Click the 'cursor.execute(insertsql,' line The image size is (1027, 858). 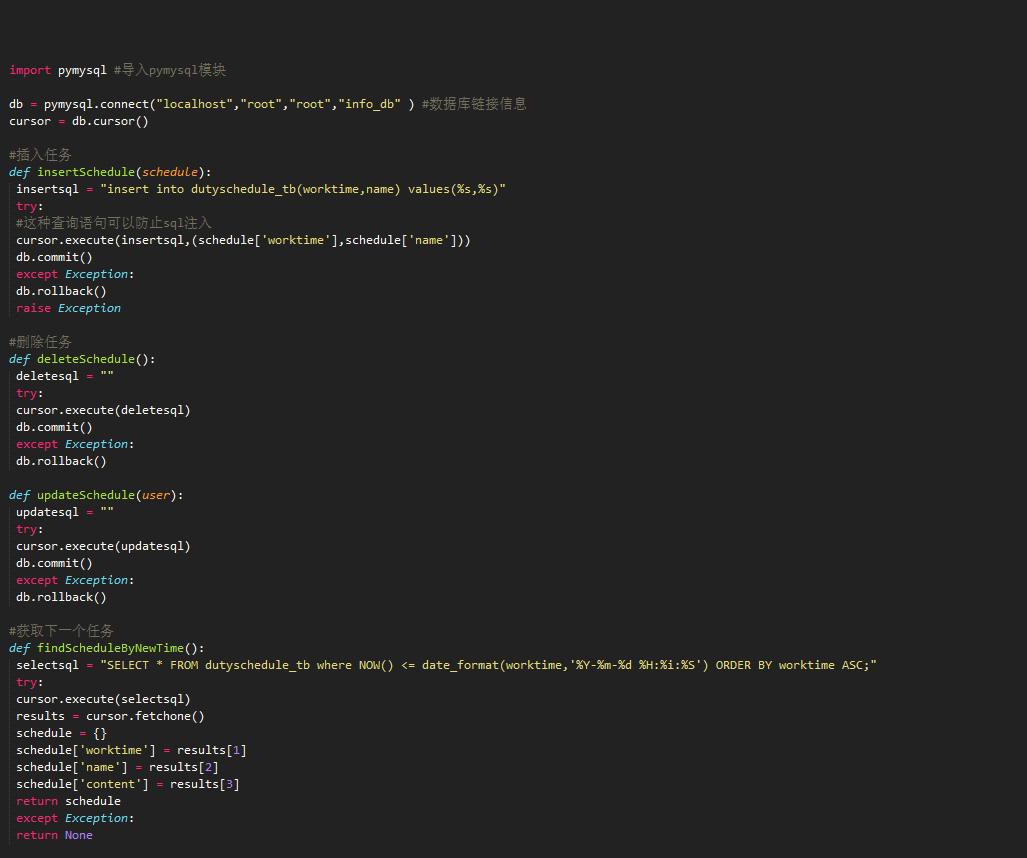pyautogui.click(x=243, y=240)
